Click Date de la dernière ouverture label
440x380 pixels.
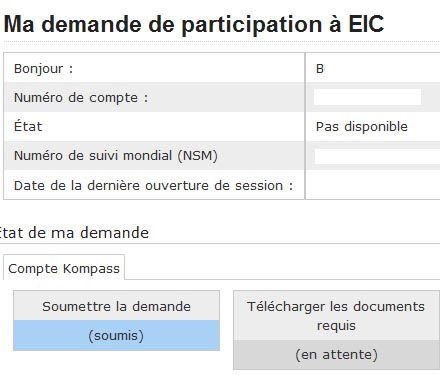coord(153,185)
